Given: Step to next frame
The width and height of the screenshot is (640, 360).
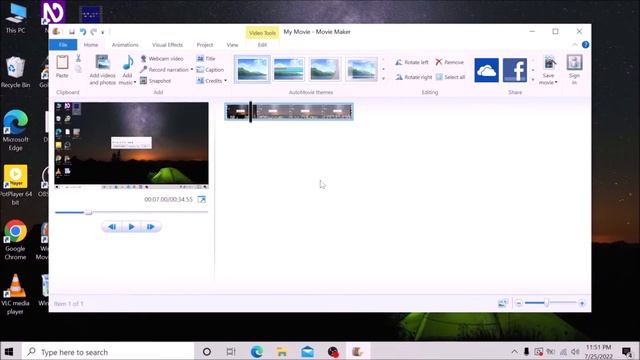Looking at the screenshot, I should (x=151, y=227).
